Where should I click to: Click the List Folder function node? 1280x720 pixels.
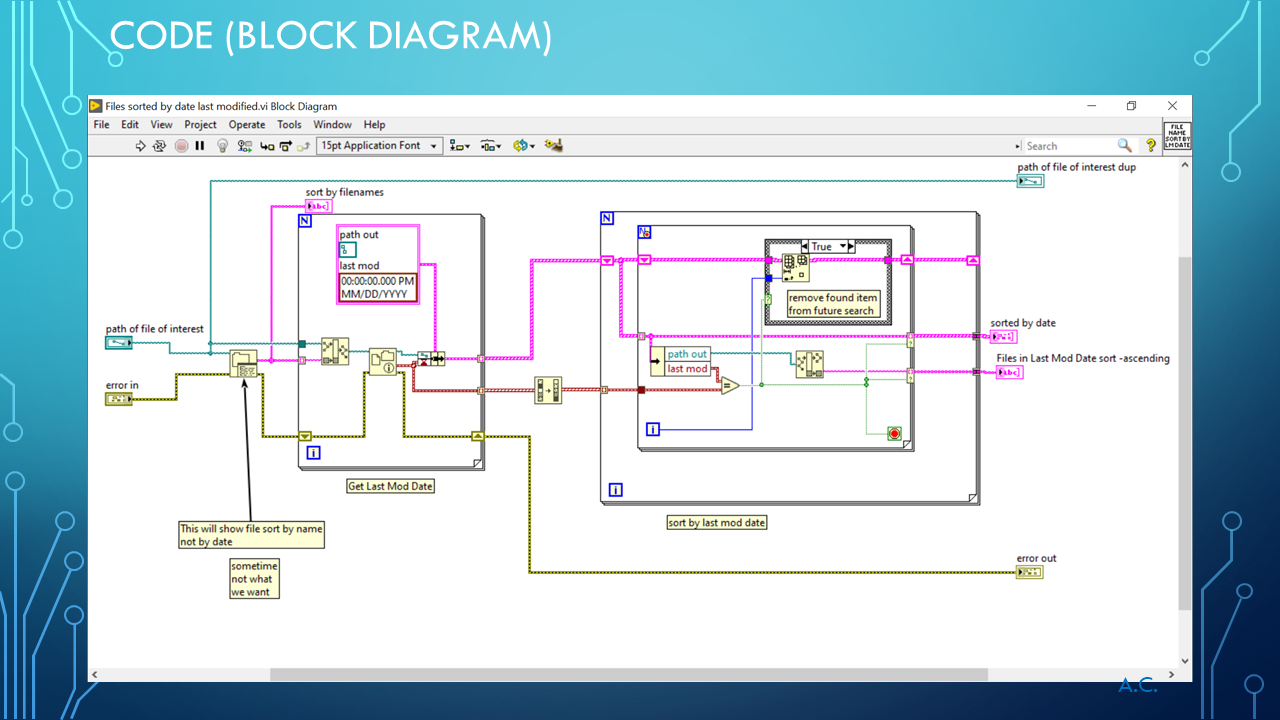tap(243, 364)
